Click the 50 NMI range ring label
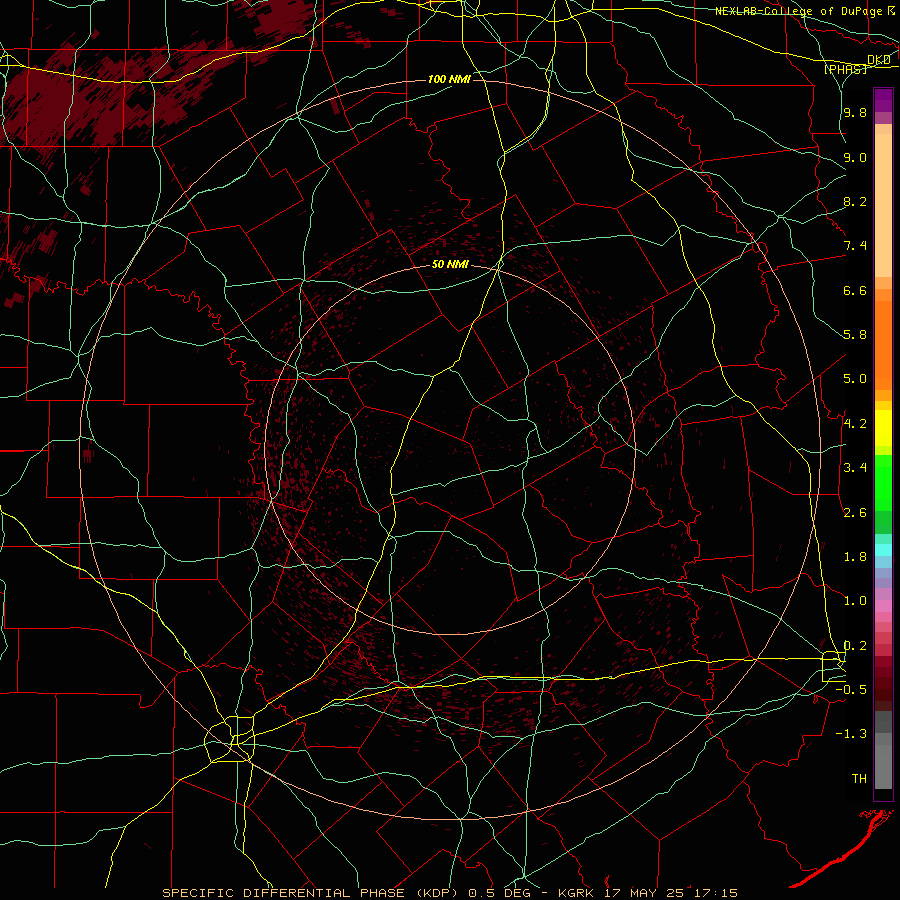Viewport: 900px width, 900px height. coord(450,264)
